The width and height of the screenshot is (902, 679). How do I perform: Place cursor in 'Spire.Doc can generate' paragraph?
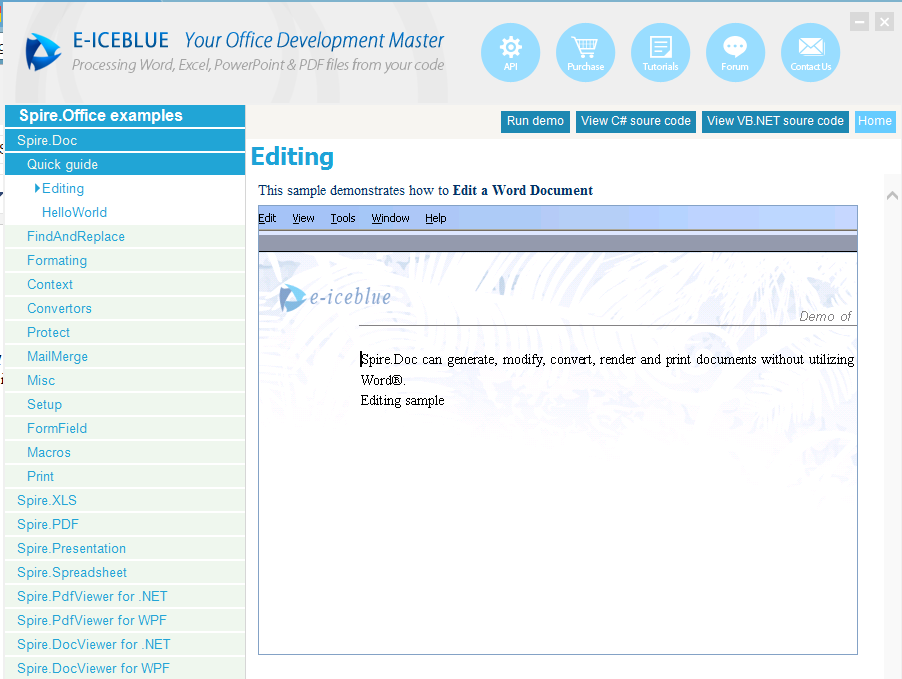point(607,360)
